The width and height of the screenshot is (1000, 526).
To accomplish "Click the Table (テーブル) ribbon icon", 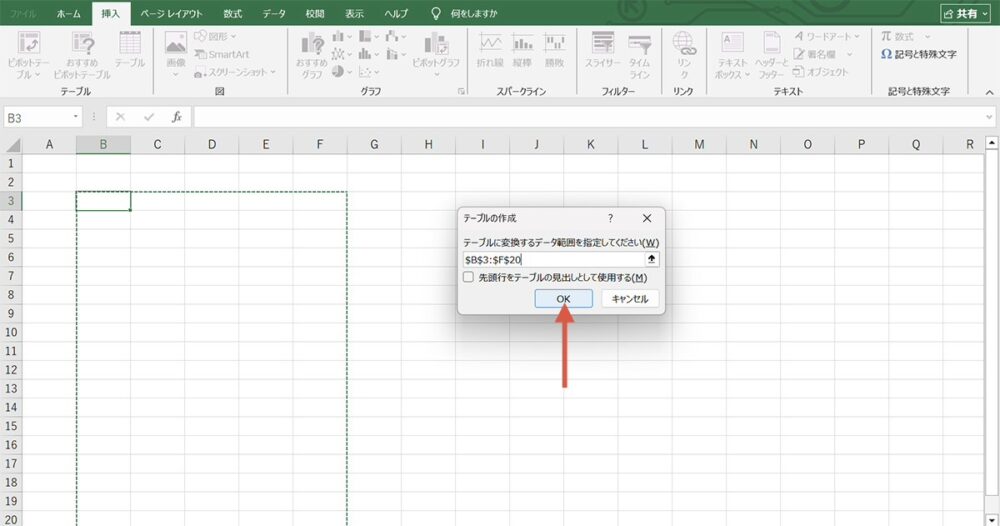I will coord(130,50).
